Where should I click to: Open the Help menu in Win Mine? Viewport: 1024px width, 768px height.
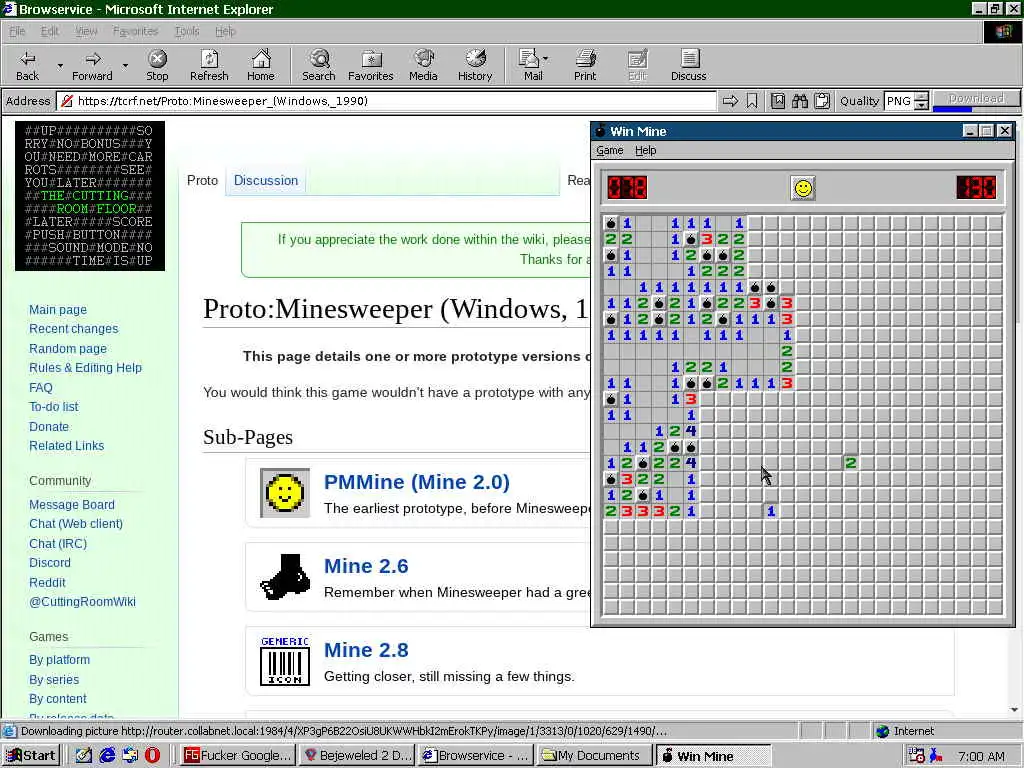(x=645, y=150)
